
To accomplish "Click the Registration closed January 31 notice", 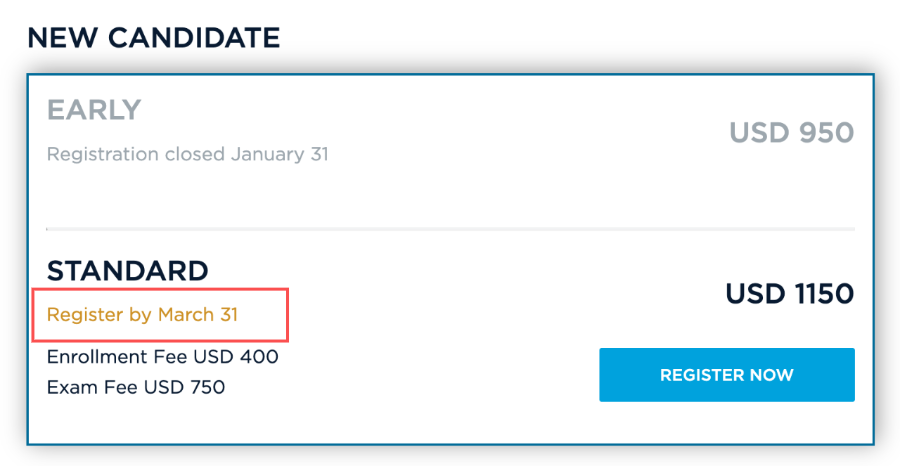I will point(187,154).
